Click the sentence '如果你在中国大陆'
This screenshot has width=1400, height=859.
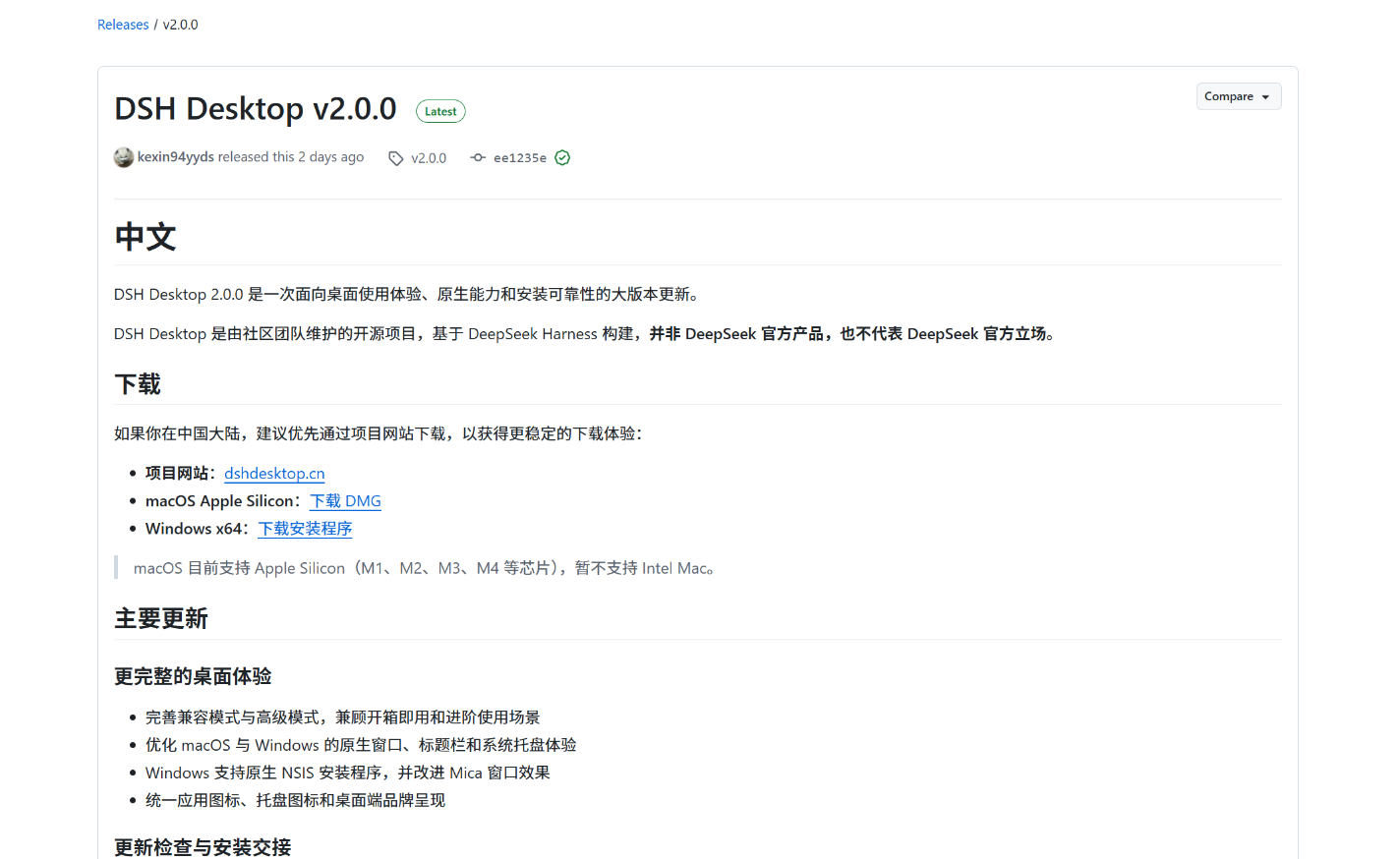click(x=379, y=433)
